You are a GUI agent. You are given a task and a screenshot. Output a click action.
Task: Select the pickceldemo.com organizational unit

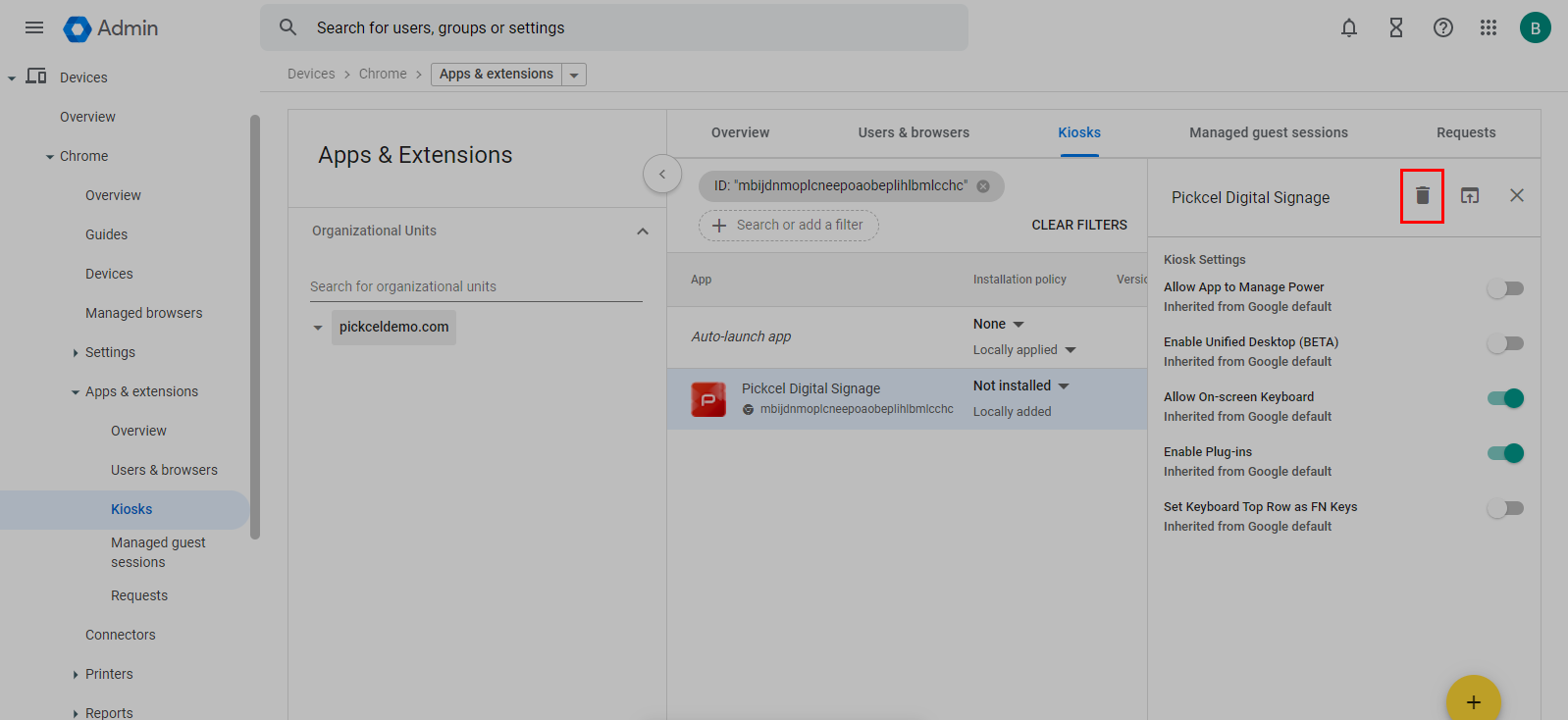coord(393,327)
